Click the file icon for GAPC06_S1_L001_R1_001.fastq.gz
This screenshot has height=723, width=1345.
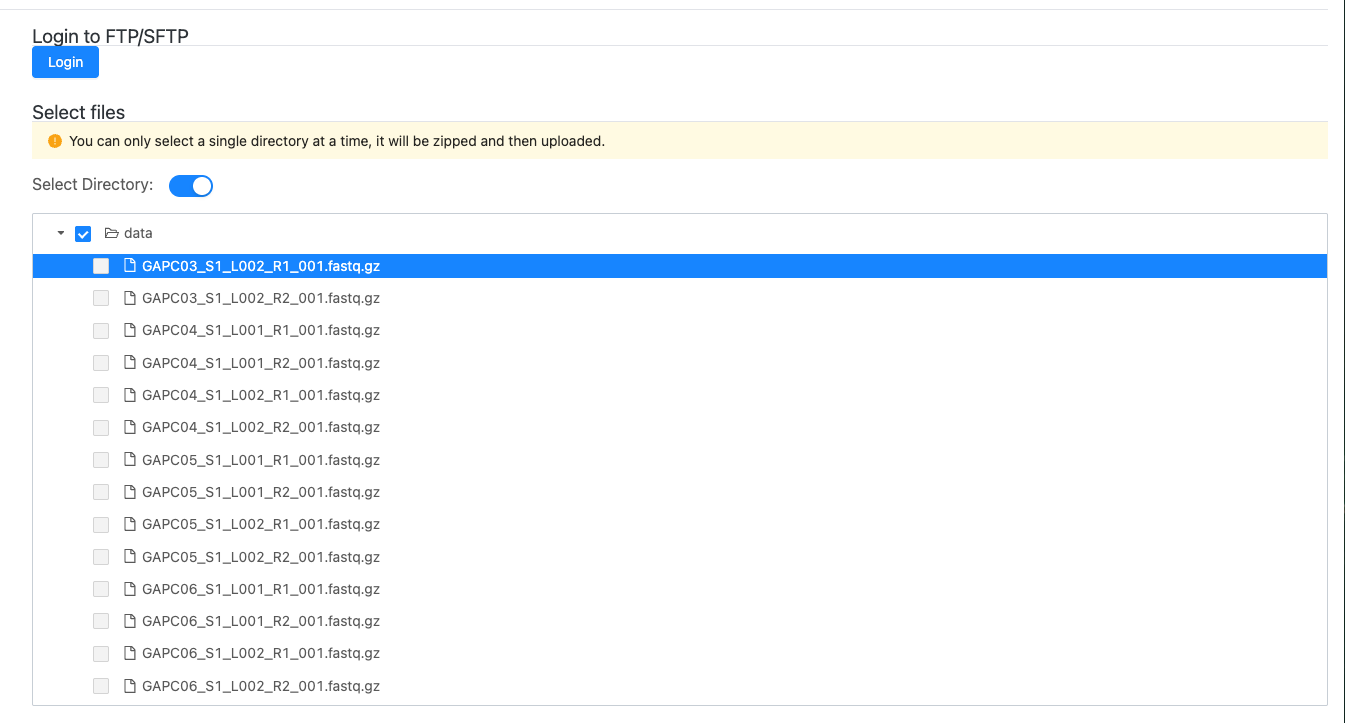(x=129, y=589)
